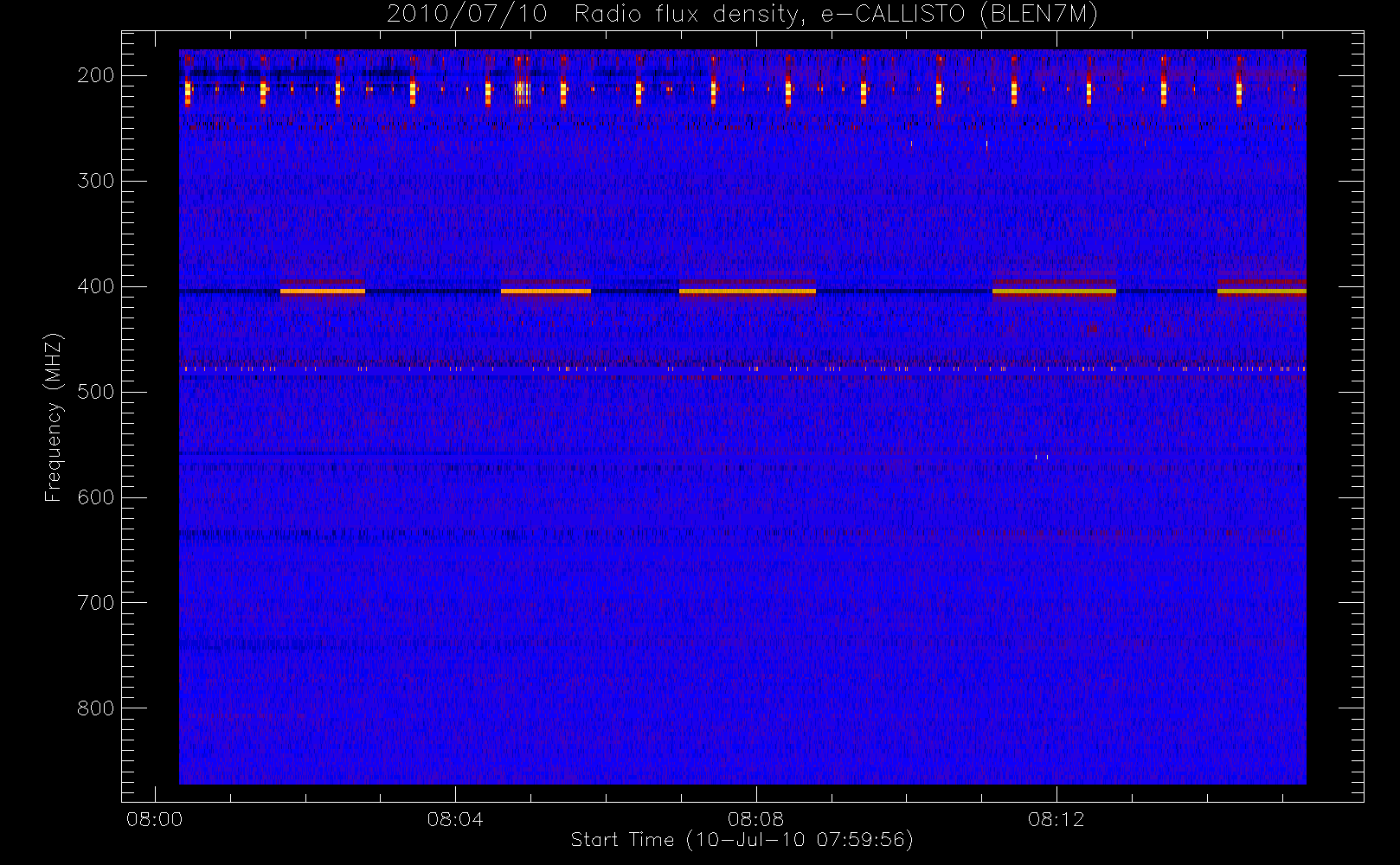
Task: Click the 'Frequency (MHZ)' y-axis label
Action: click(x=54, y=417)
